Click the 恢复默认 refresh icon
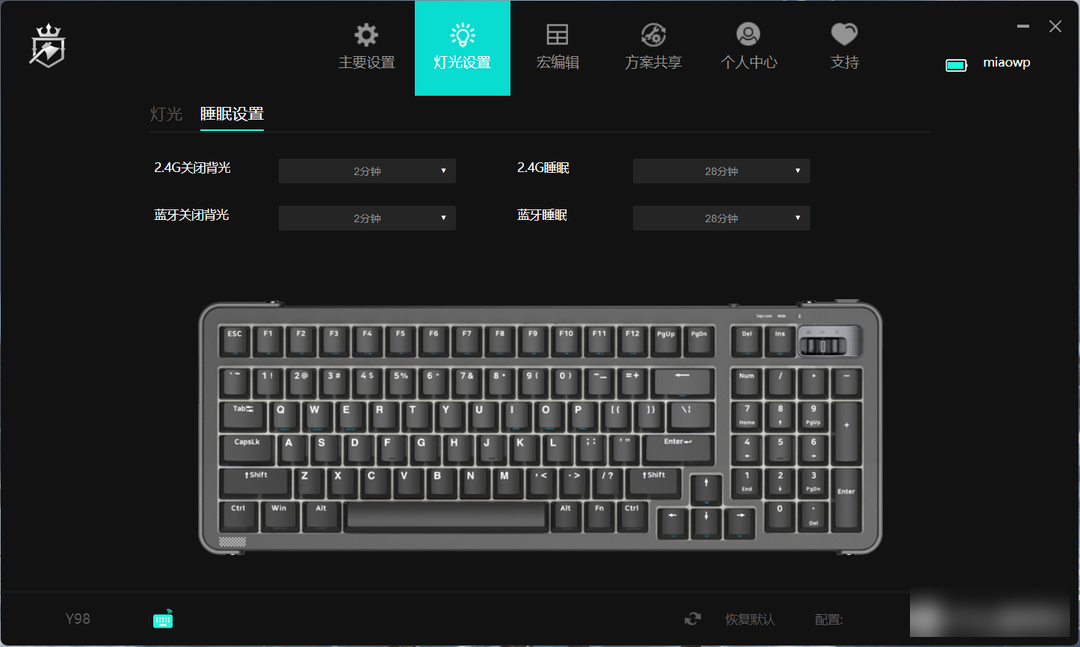Screen dimensions: 1080x647 (x=693, y=619)
